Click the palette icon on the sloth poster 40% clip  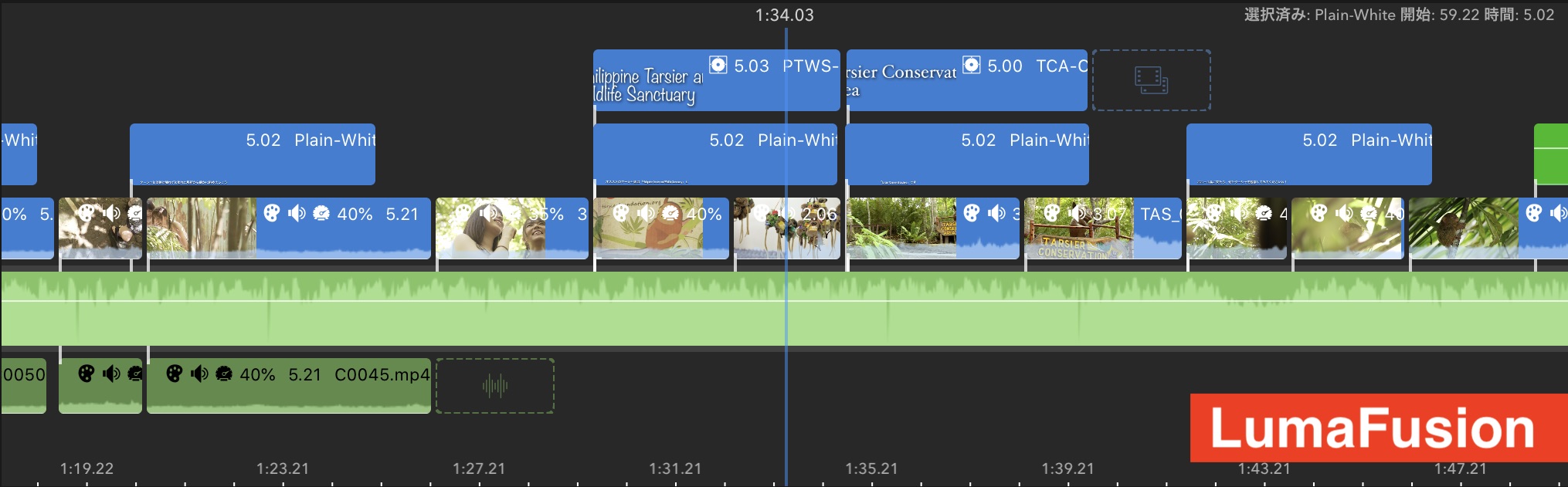tap(621, 213)
